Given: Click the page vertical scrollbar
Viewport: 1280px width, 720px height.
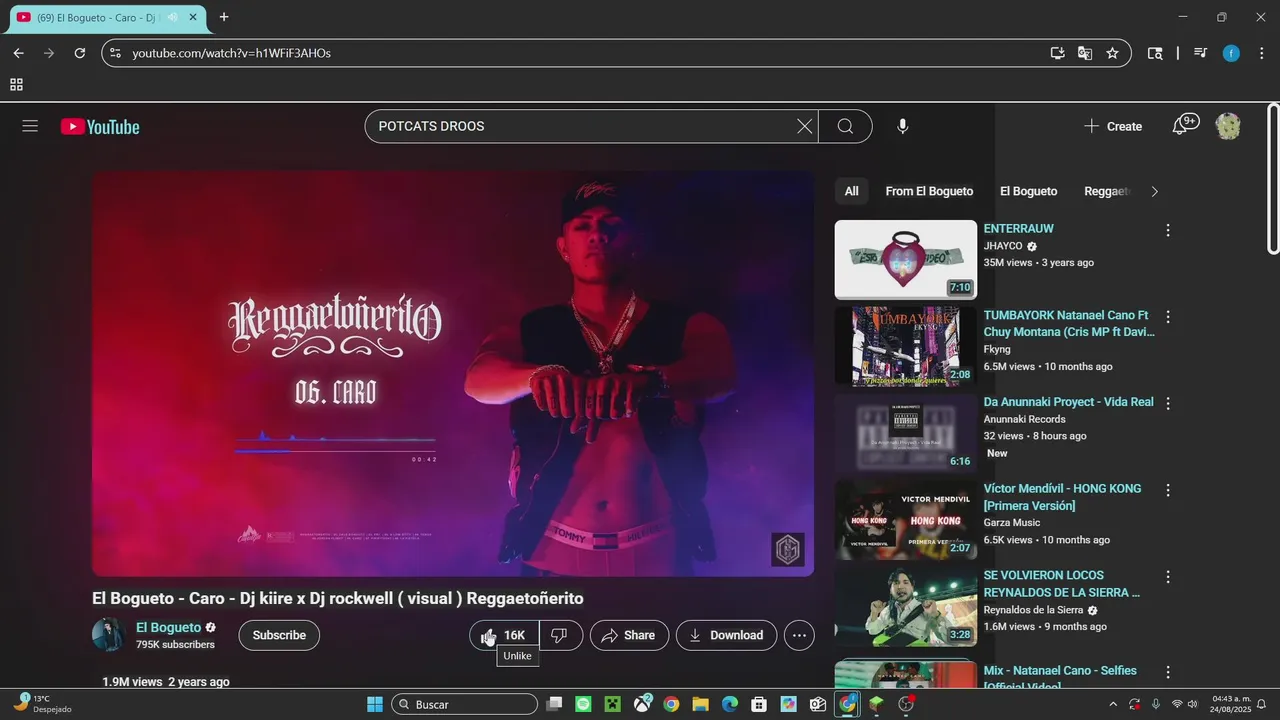Looking at the screenshot, I should [x=1273, y=178].
